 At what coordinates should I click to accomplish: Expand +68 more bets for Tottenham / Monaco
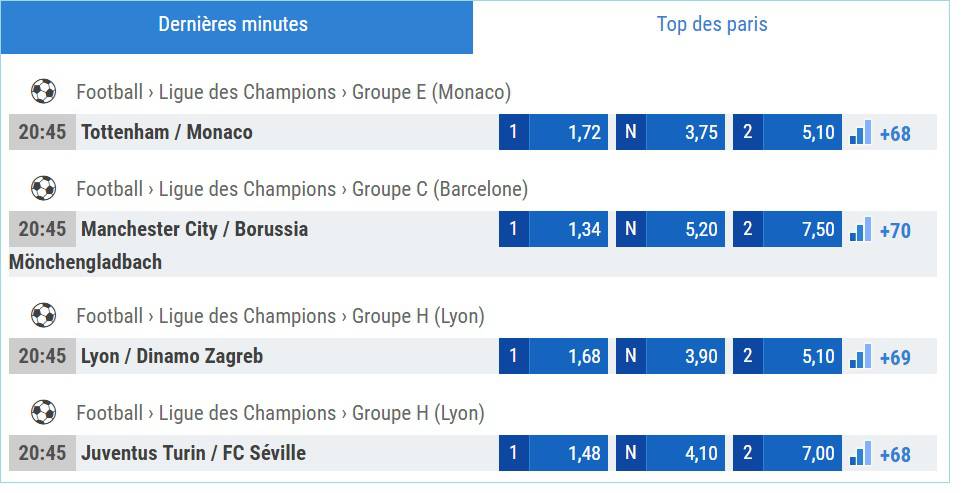895,134
